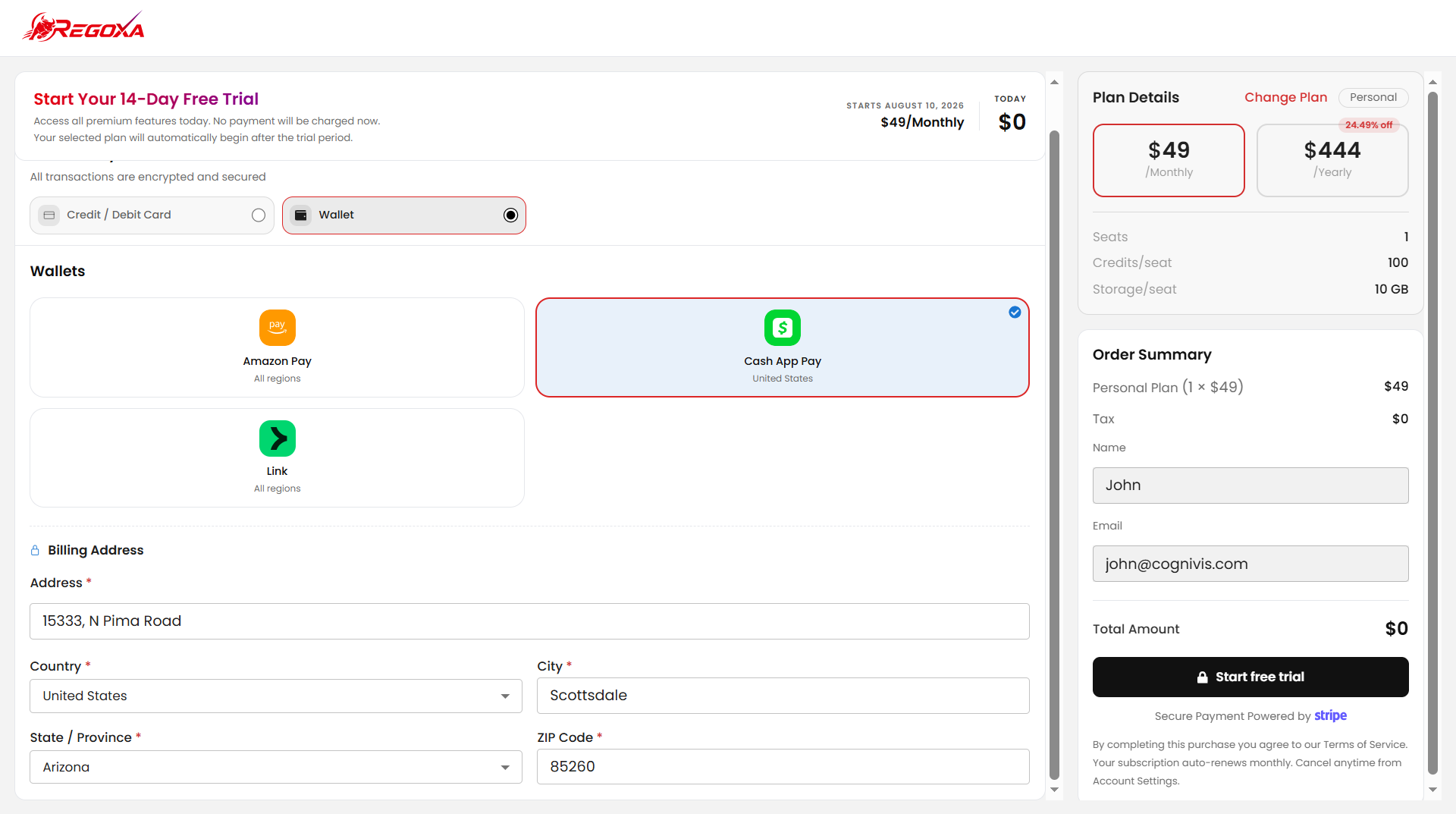Click the Name field containing John

click(1250, 486)
